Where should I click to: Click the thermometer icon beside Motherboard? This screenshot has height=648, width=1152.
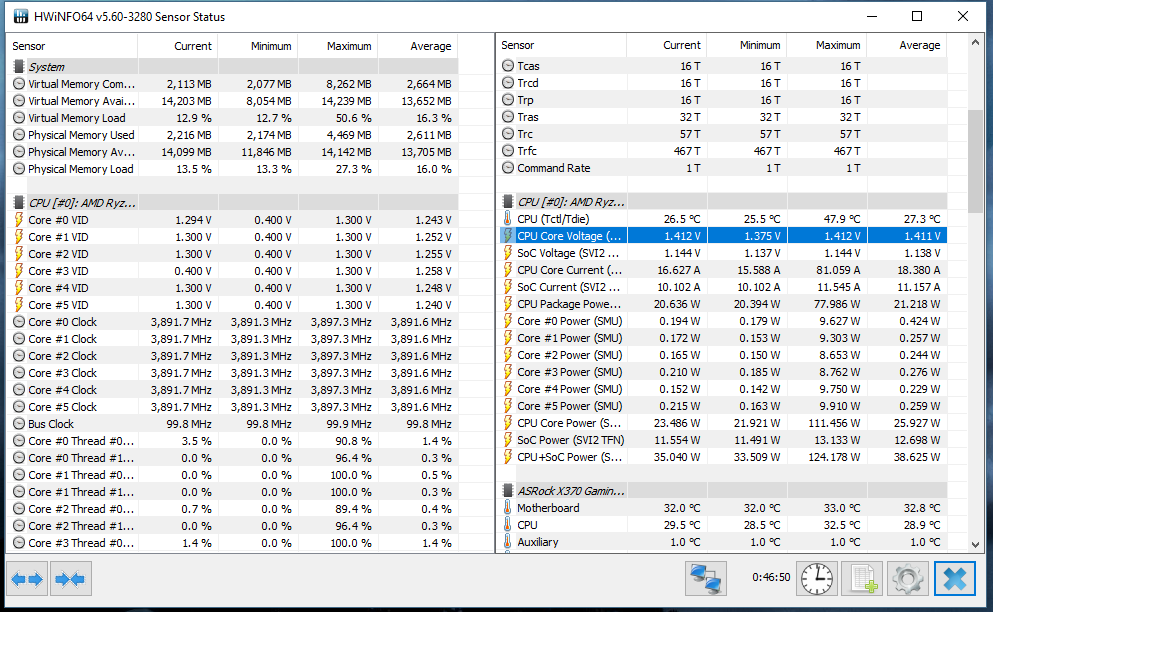[x=508, y=508]
